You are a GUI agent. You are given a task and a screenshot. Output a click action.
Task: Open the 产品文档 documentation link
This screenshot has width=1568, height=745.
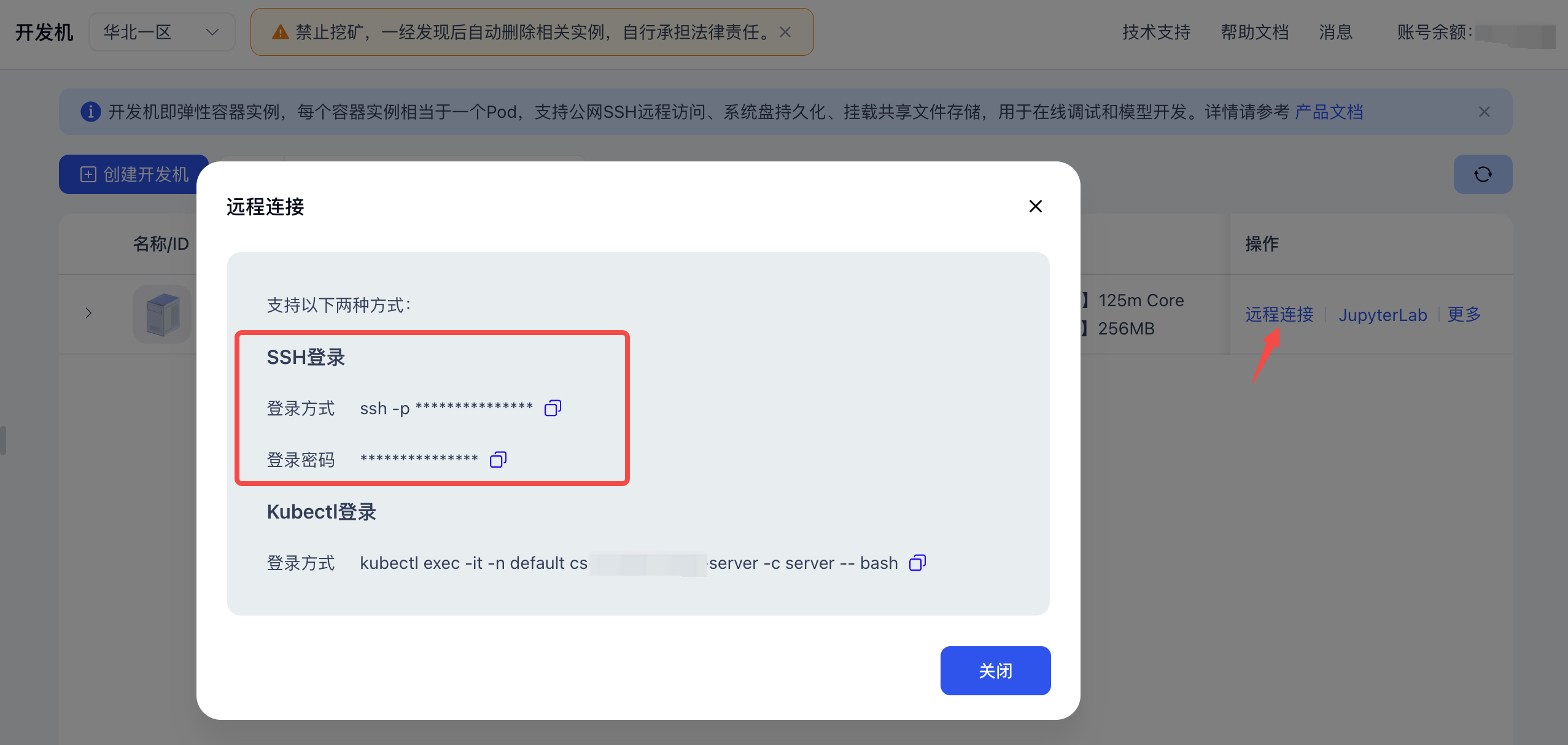click(1328, 112)
